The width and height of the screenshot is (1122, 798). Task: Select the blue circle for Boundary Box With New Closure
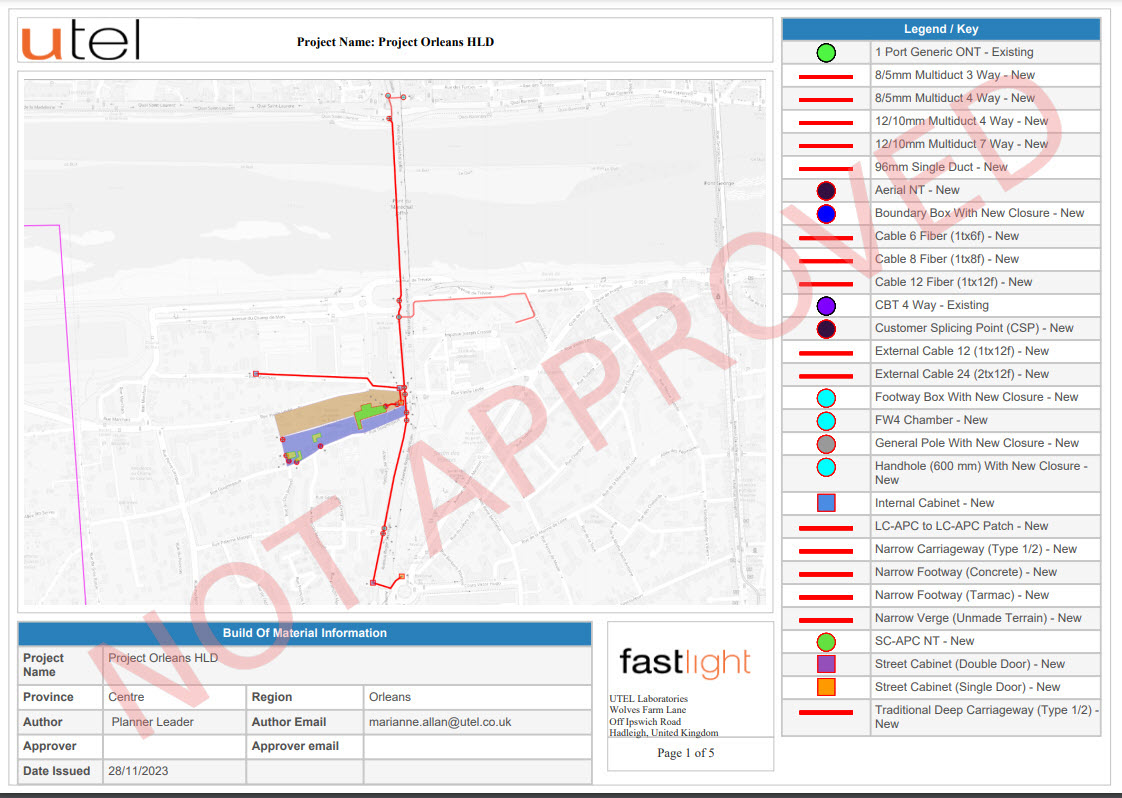(x=826, y=213)
